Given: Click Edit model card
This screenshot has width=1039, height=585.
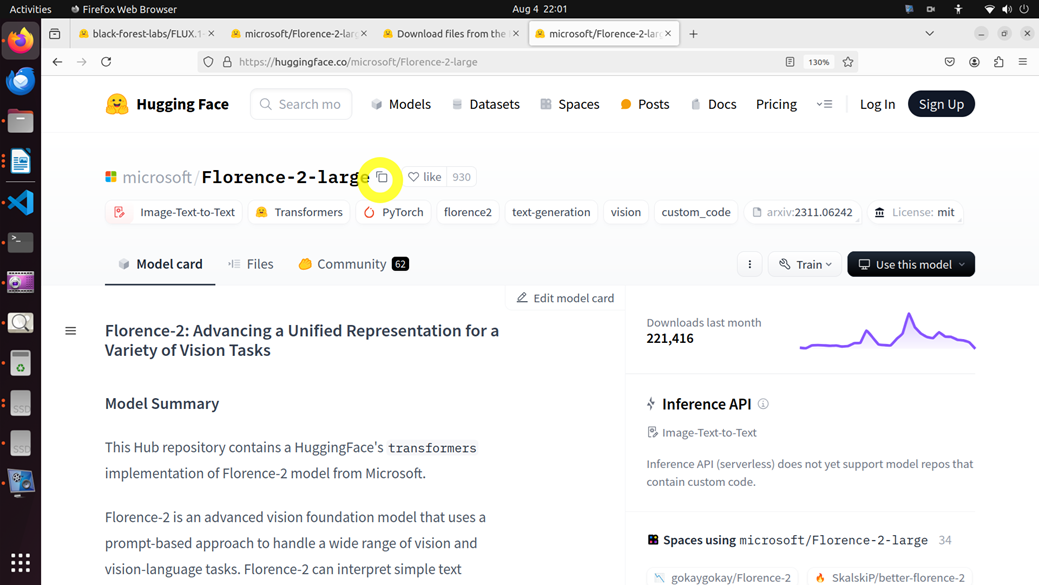Looking at the screenshot, I should (x=565, y=298).
